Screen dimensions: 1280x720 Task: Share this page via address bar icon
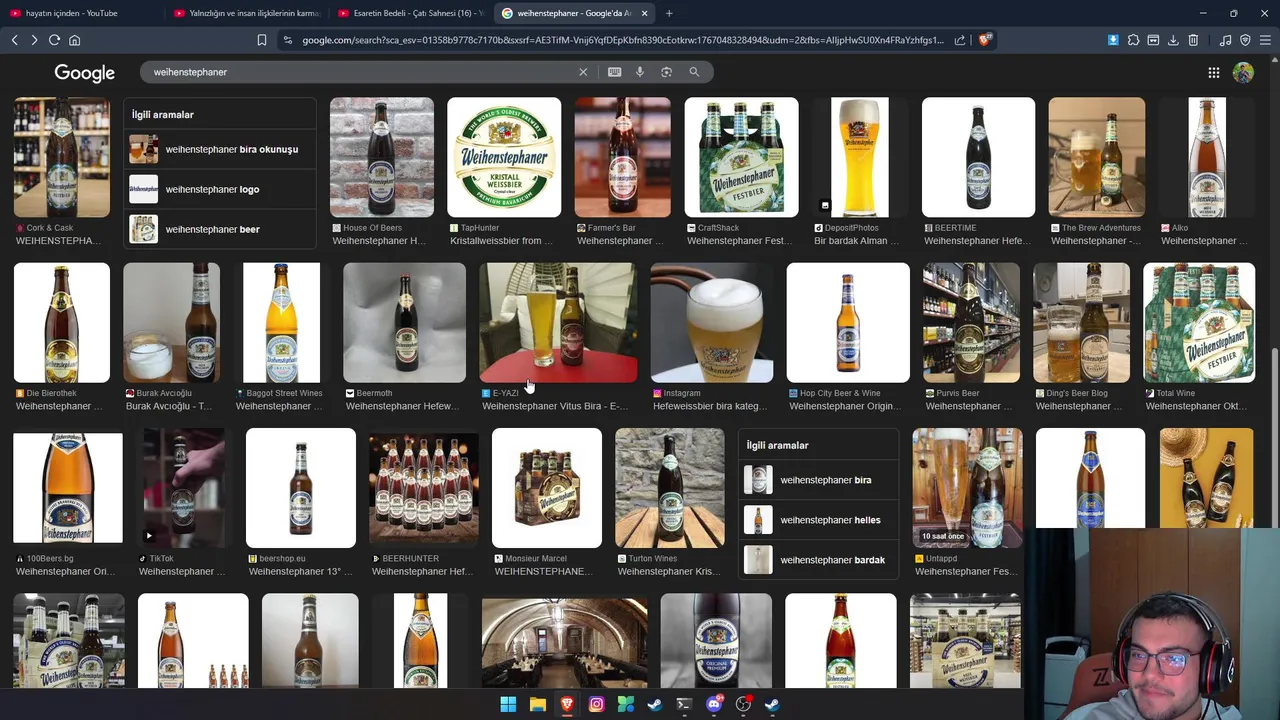point(960,40)
